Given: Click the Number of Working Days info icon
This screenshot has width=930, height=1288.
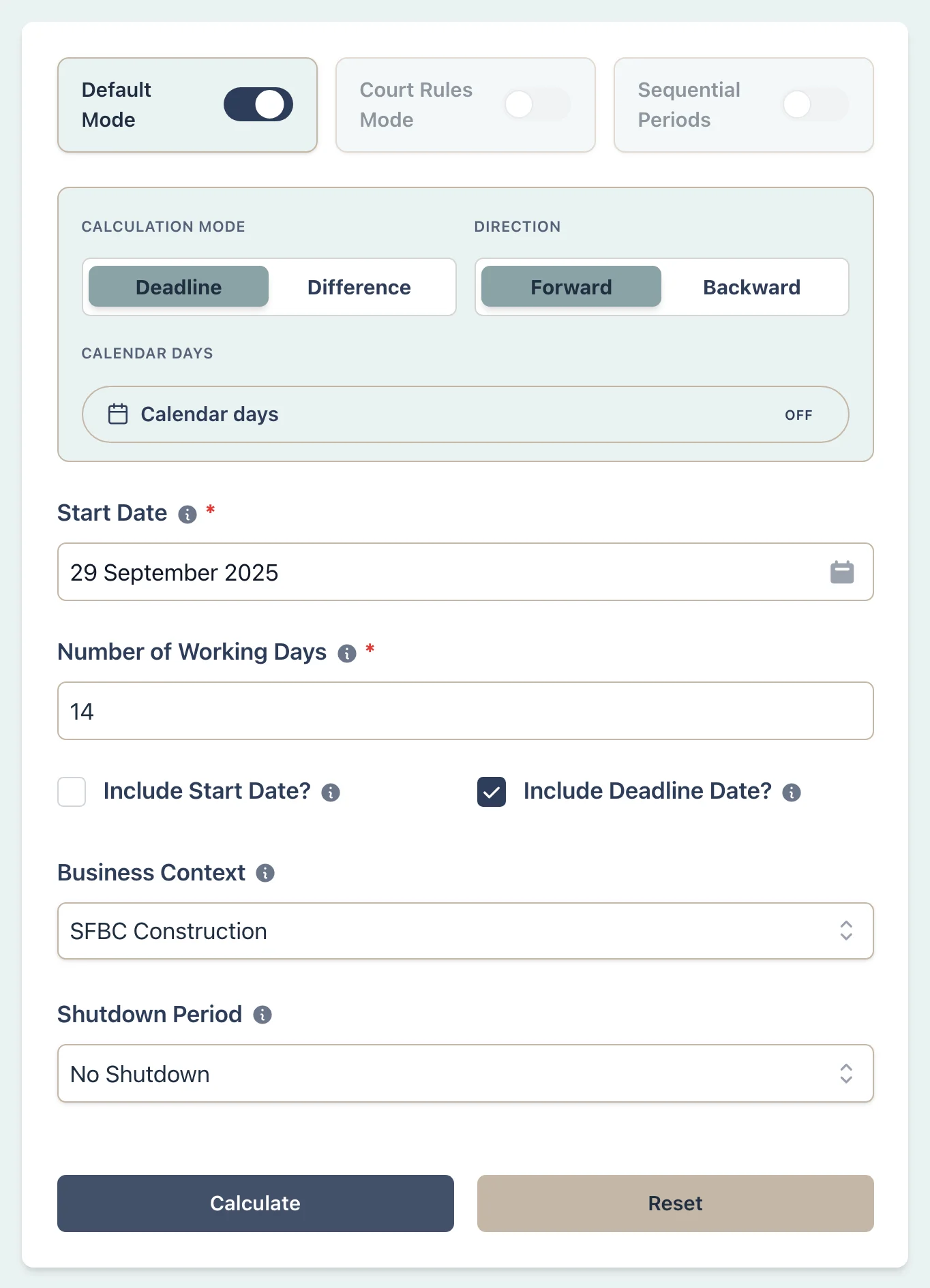Looking at the screenshot, I should point(348,654).
